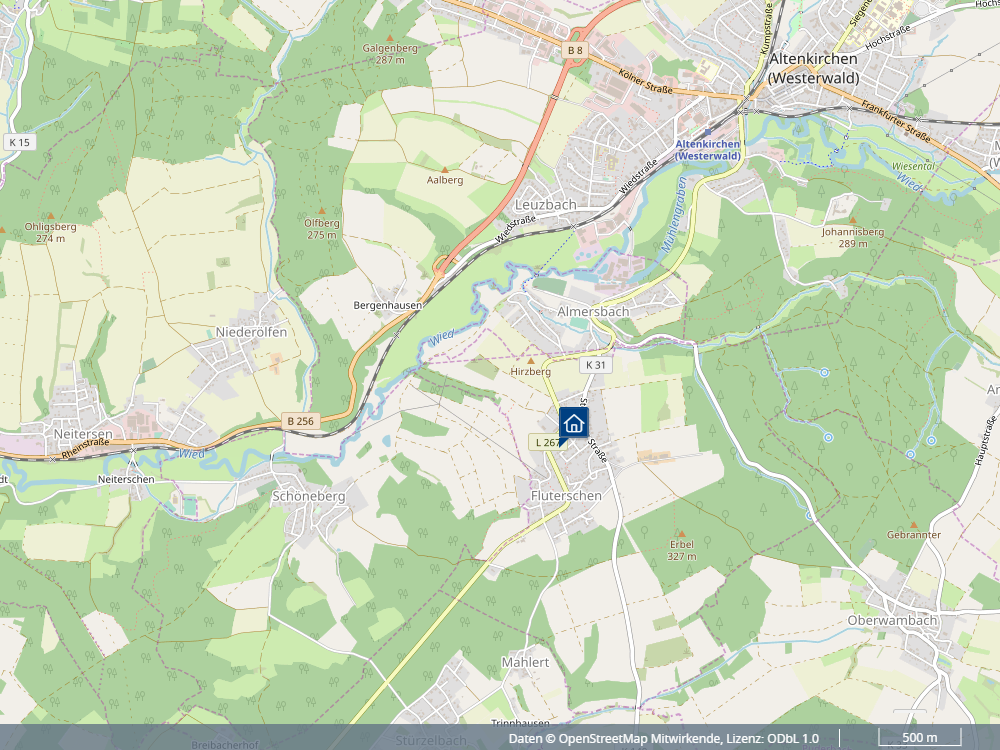Click the 500 m scale bar
Image resolution: width=1000 pixels, height=750 pixels.
(920, 737)
